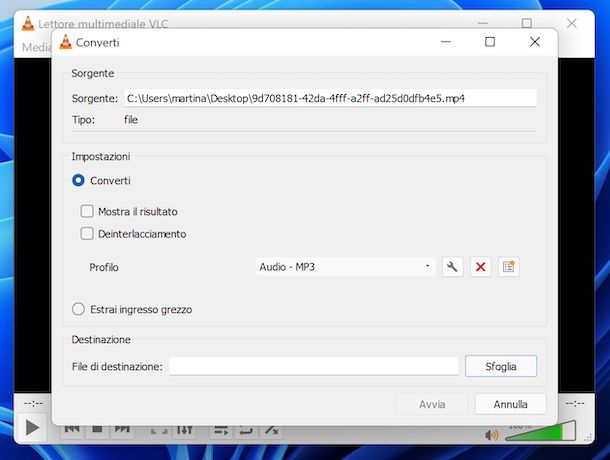
Task: Click the Sfoglia button
Action: (501, 366)
